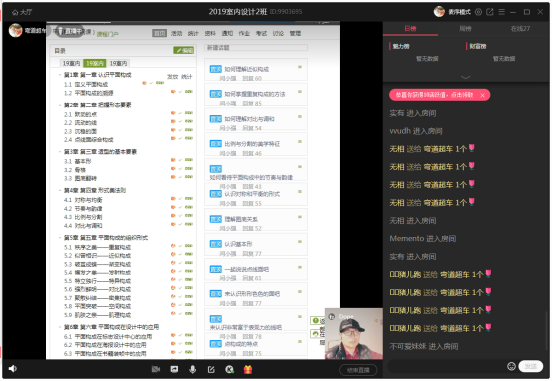Screen dimensions: 552x381
Task: Collapse the 第1章 tree node
Action: point(60,75)
